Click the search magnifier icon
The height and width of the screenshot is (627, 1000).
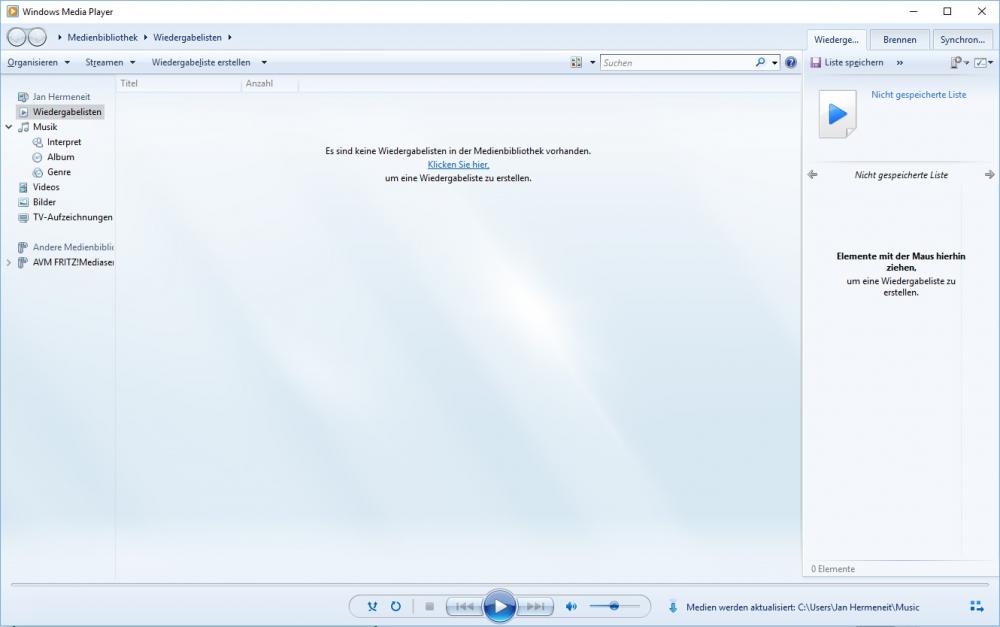coord(760,63)
